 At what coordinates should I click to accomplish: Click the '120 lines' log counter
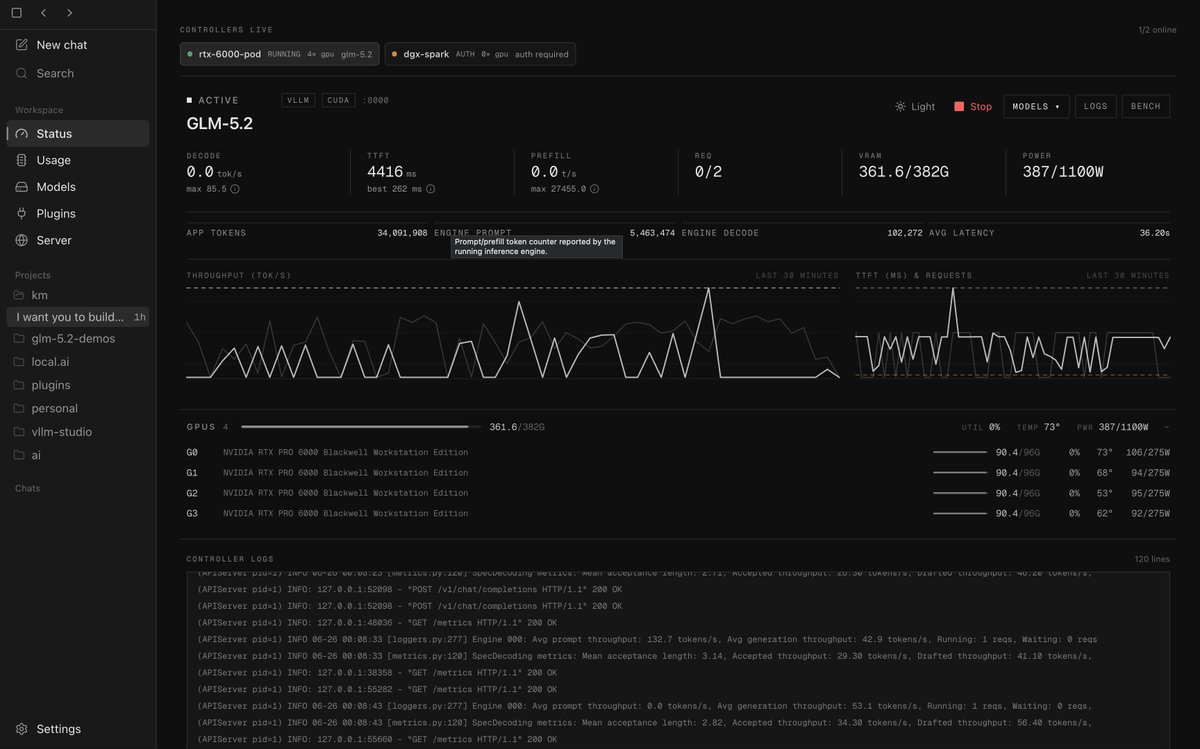click(x=1152, y=559)
